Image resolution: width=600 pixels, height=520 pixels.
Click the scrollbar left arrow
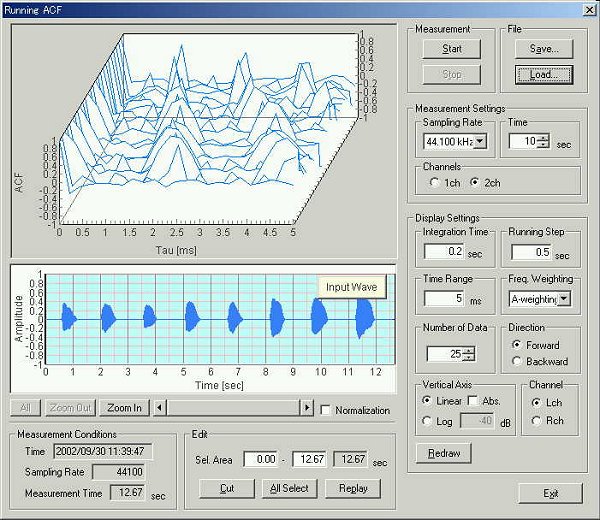click(x=159, y=408)
